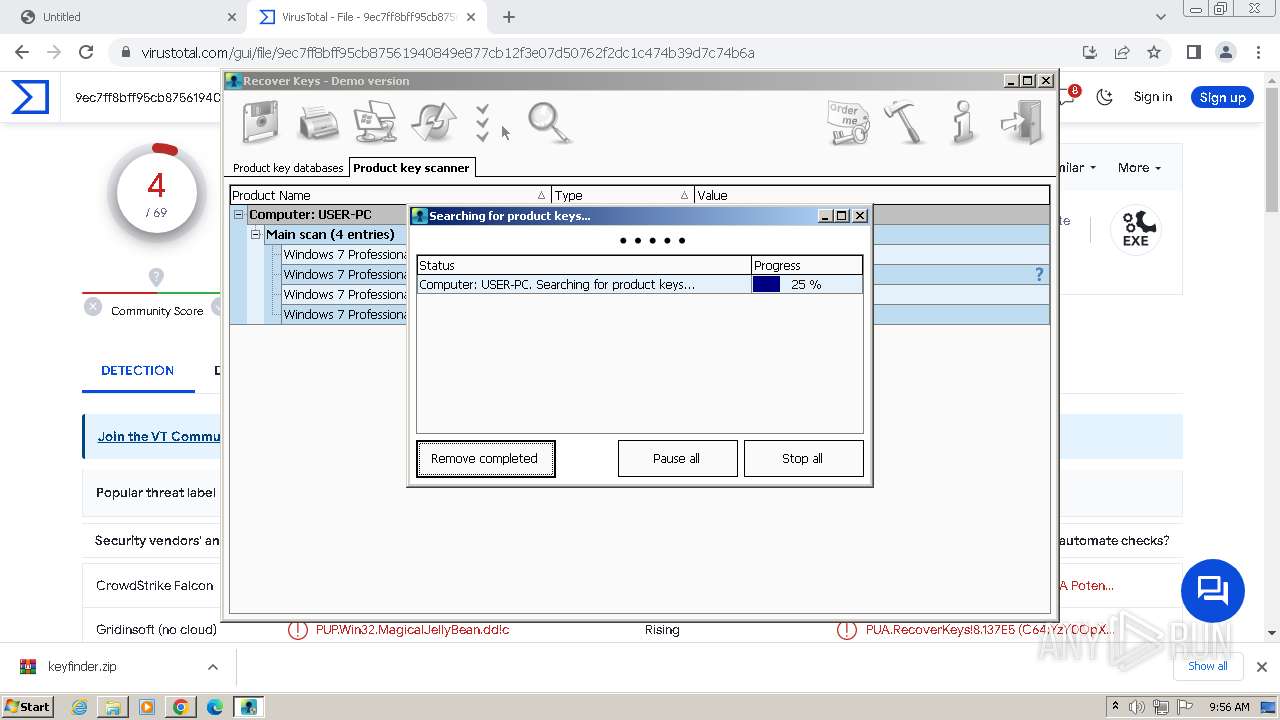
Task: Bookmark this page with star icon
Action: [x=1154, y=53]
